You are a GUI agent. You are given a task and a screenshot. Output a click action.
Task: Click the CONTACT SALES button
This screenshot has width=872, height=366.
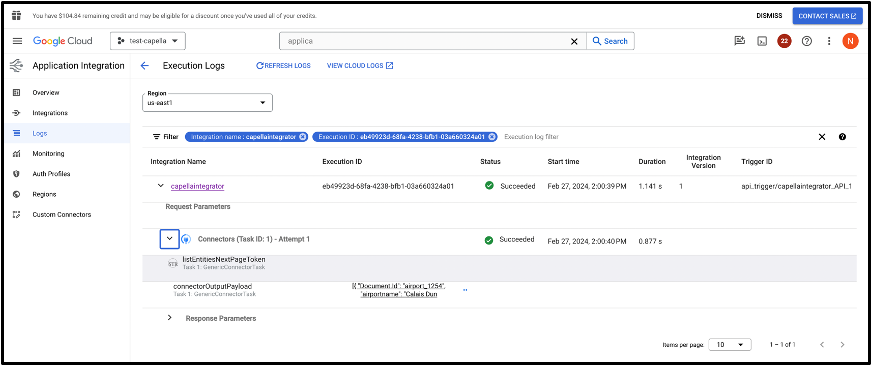click(827, 16)
